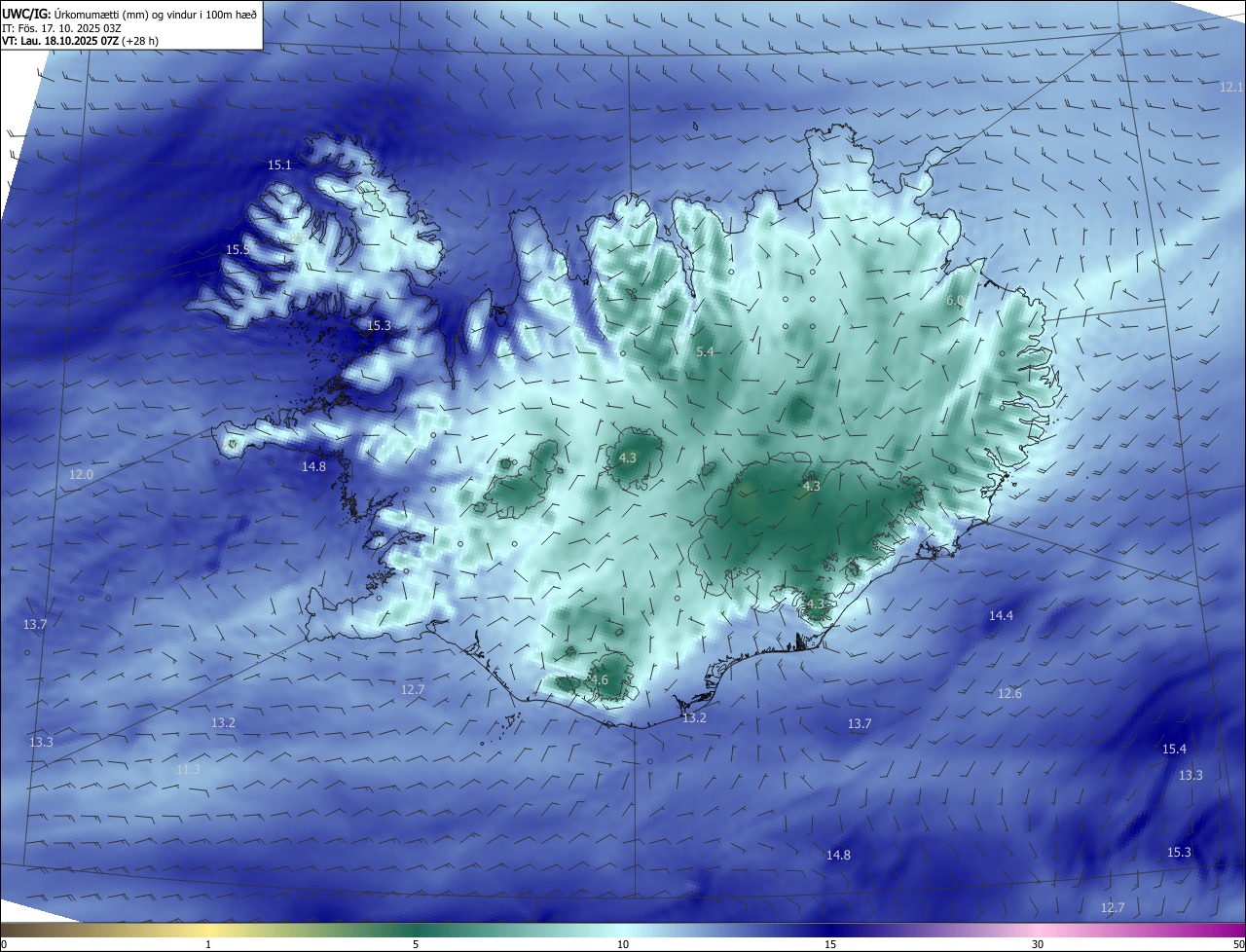Viewport: 1246px width, 952px height.
Task: Click the 14.4 value offshore southeast
Action: tap(1001, 616)
